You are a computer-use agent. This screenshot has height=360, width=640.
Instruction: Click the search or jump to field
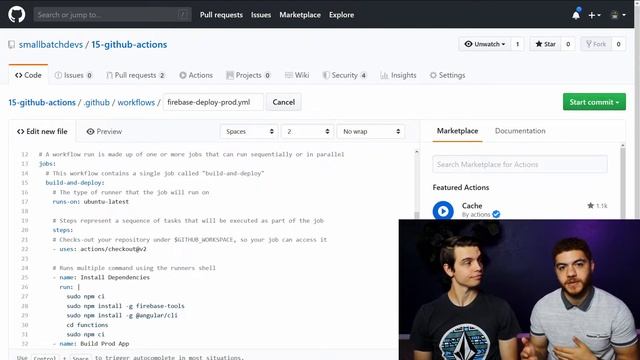coord(112,15)
